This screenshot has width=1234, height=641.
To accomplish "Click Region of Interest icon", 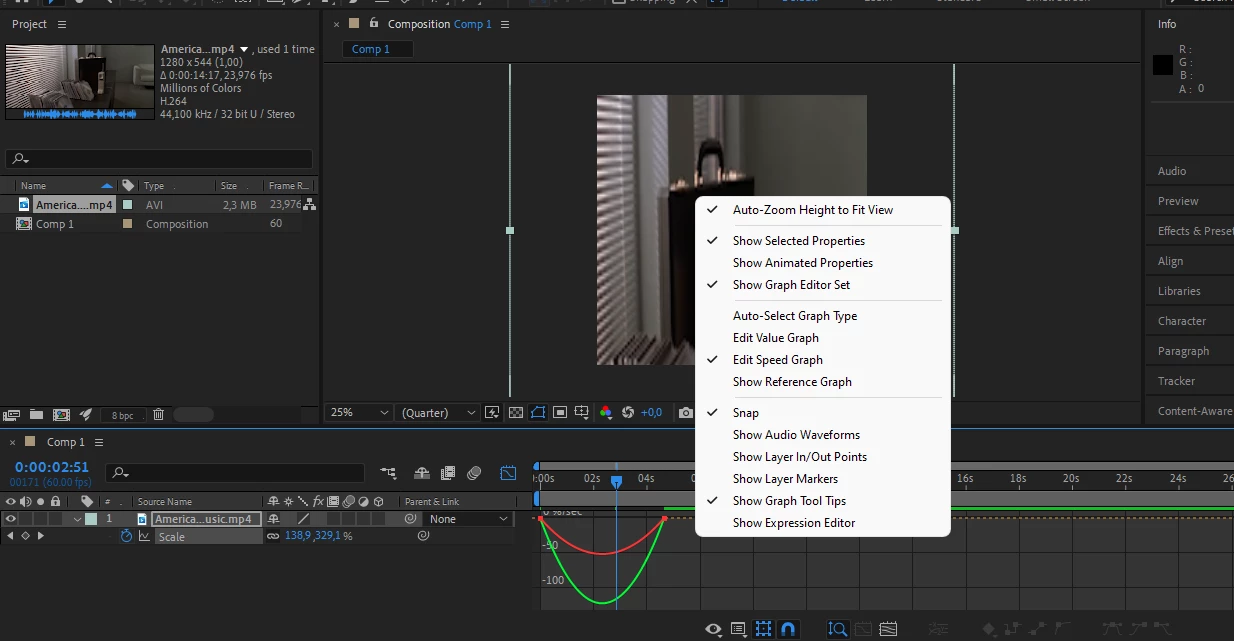I will point(560,412).
